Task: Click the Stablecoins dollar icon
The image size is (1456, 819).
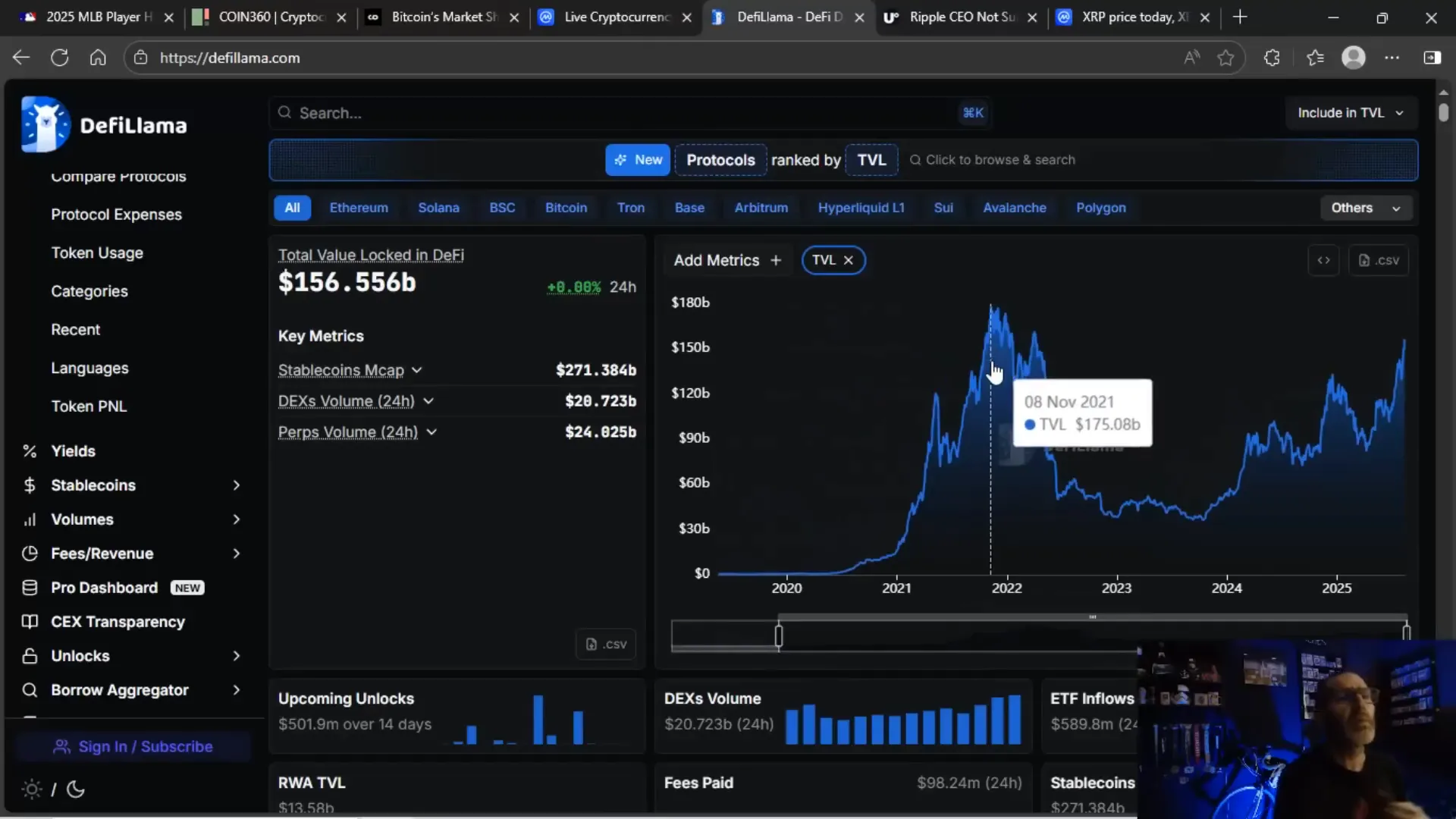Action: coord(30,485)
